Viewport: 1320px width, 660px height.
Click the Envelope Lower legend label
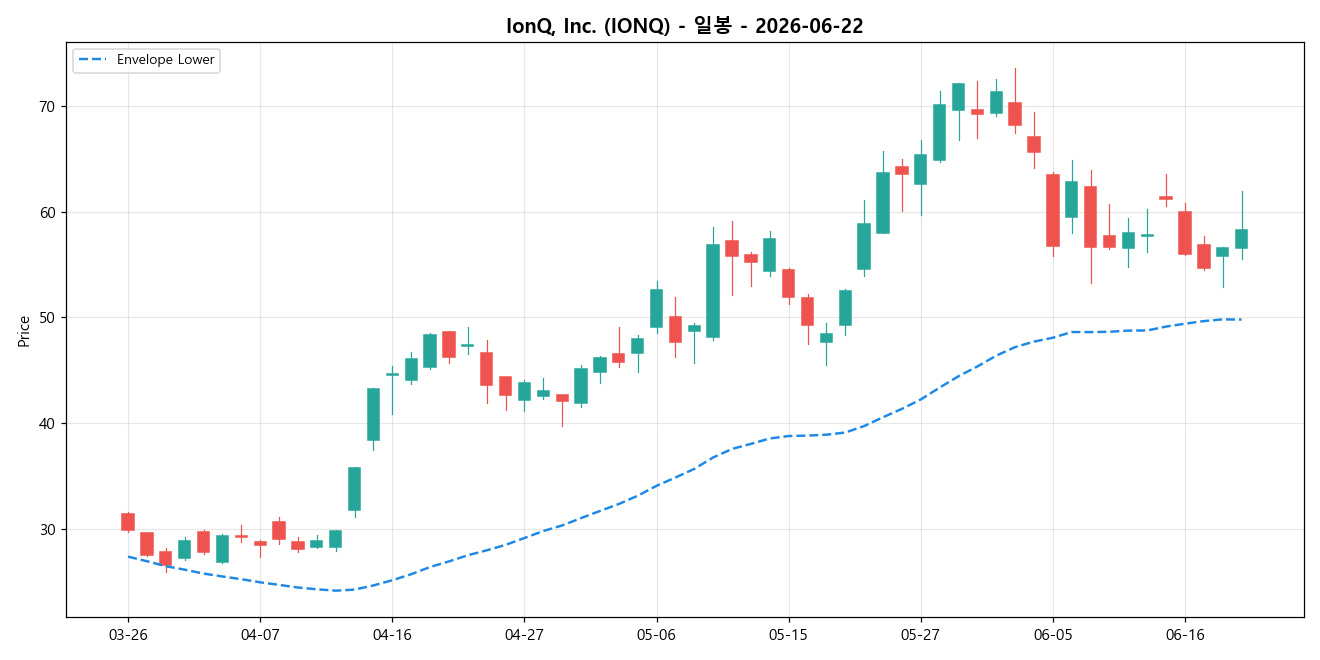(165, 60)
